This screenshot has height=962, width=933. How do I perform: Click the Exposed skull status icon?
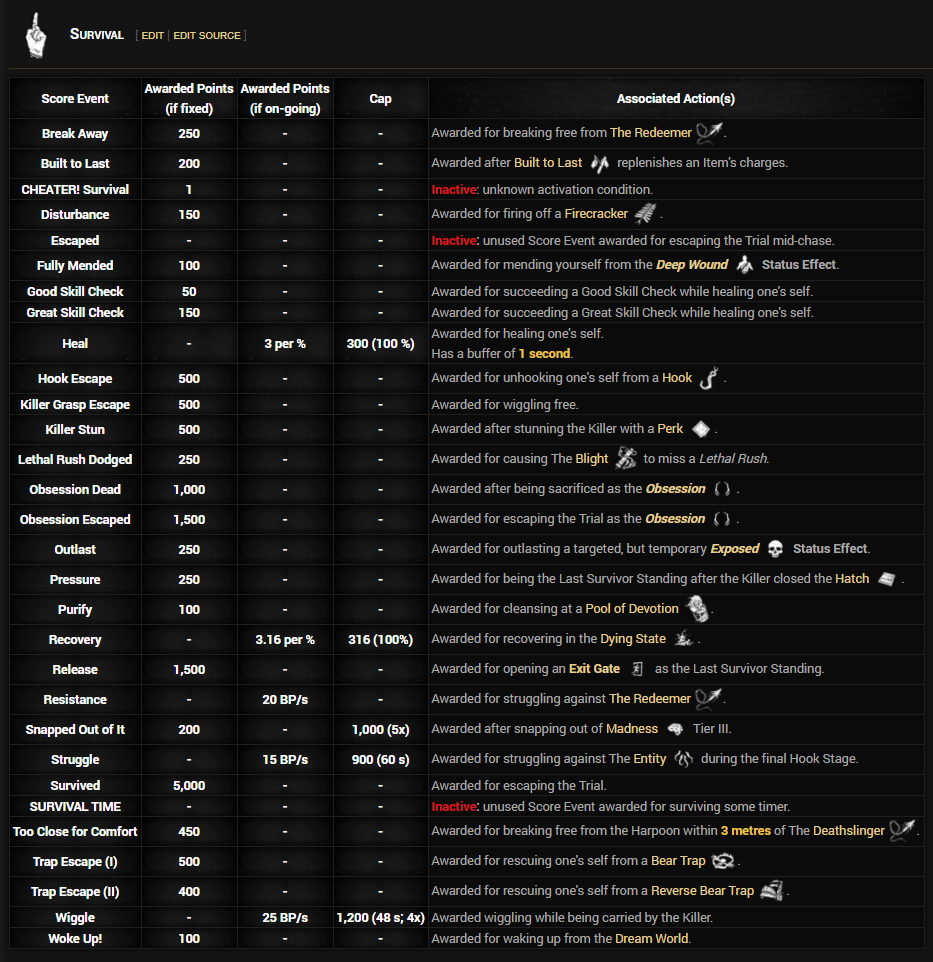tap(775, 549)
